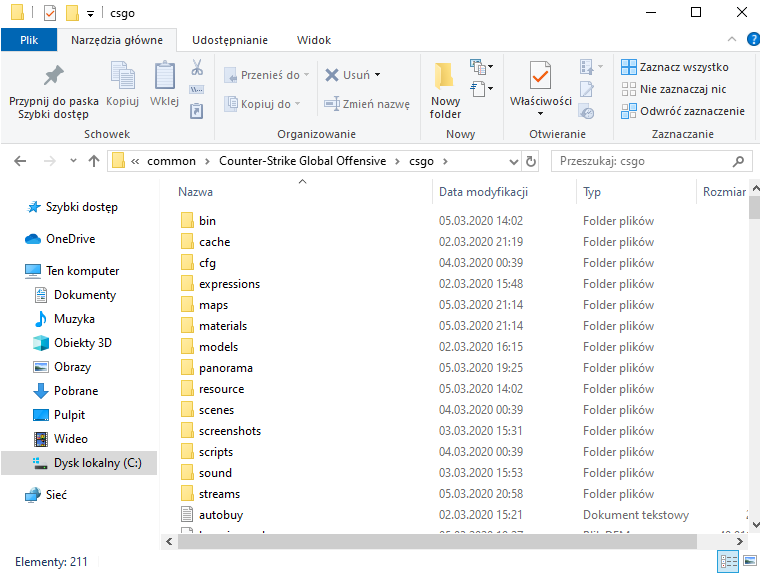Click the search magnifier icon

(x=738, y=161)
